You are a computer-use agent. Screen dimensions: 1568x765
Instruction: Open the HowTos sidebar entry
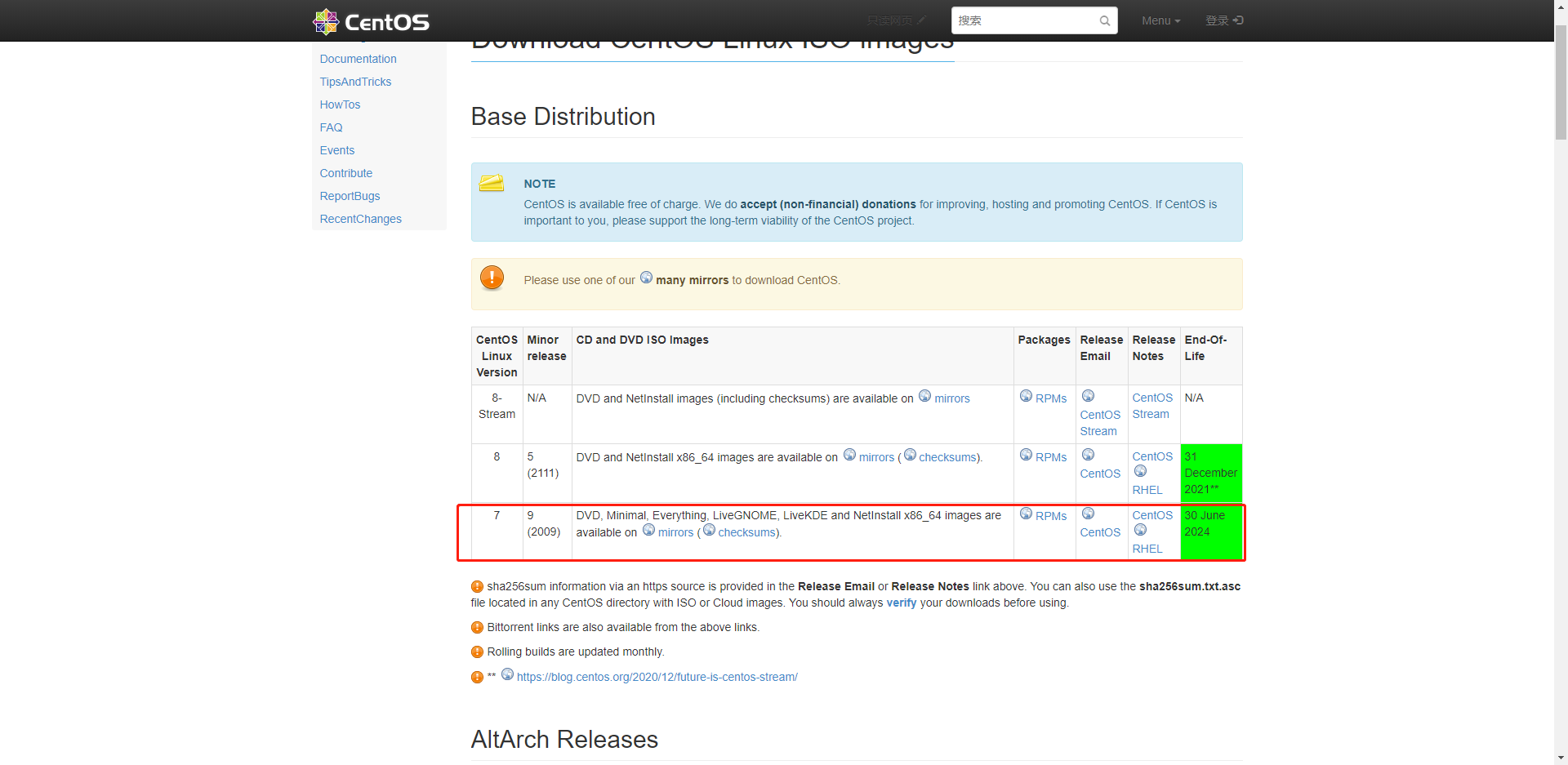point(340,105)
